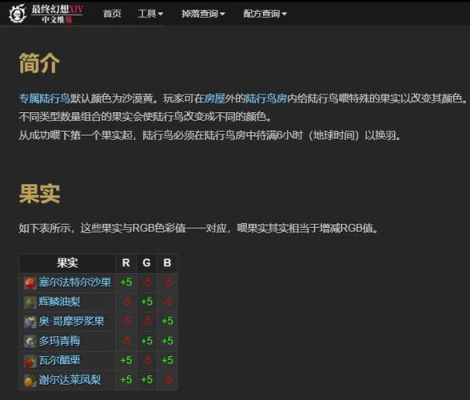Select the R value +5 for 瓦尔醋栗
This screenshot has width=470, height=400.
[126, 360]
